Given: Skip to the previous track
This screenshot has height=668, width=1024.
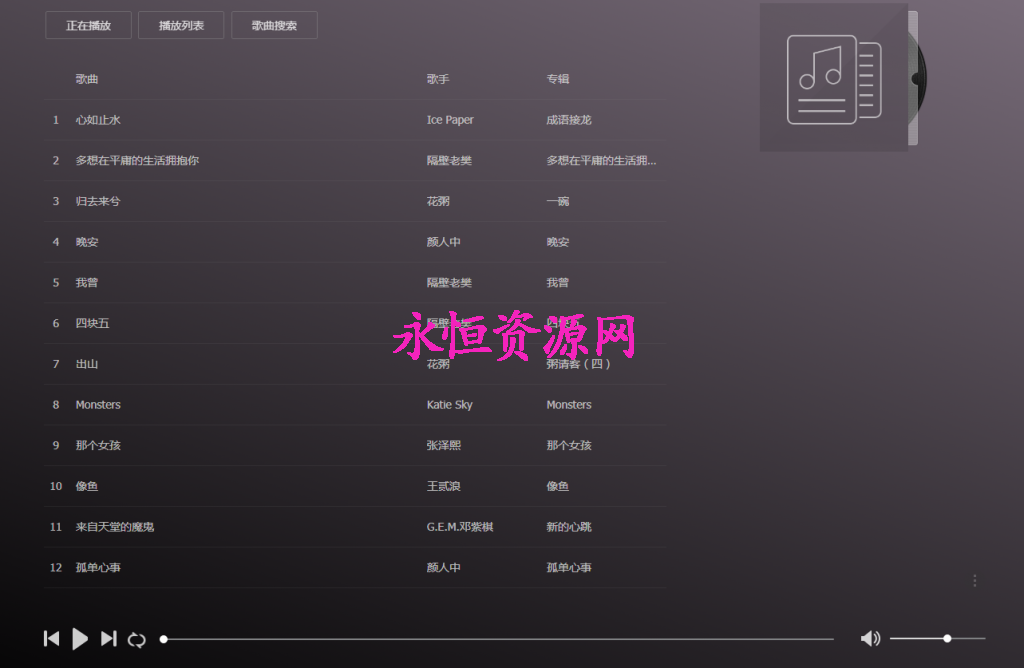Looking at the screenshot, I should pyautogui.click(x=51, y=638).
